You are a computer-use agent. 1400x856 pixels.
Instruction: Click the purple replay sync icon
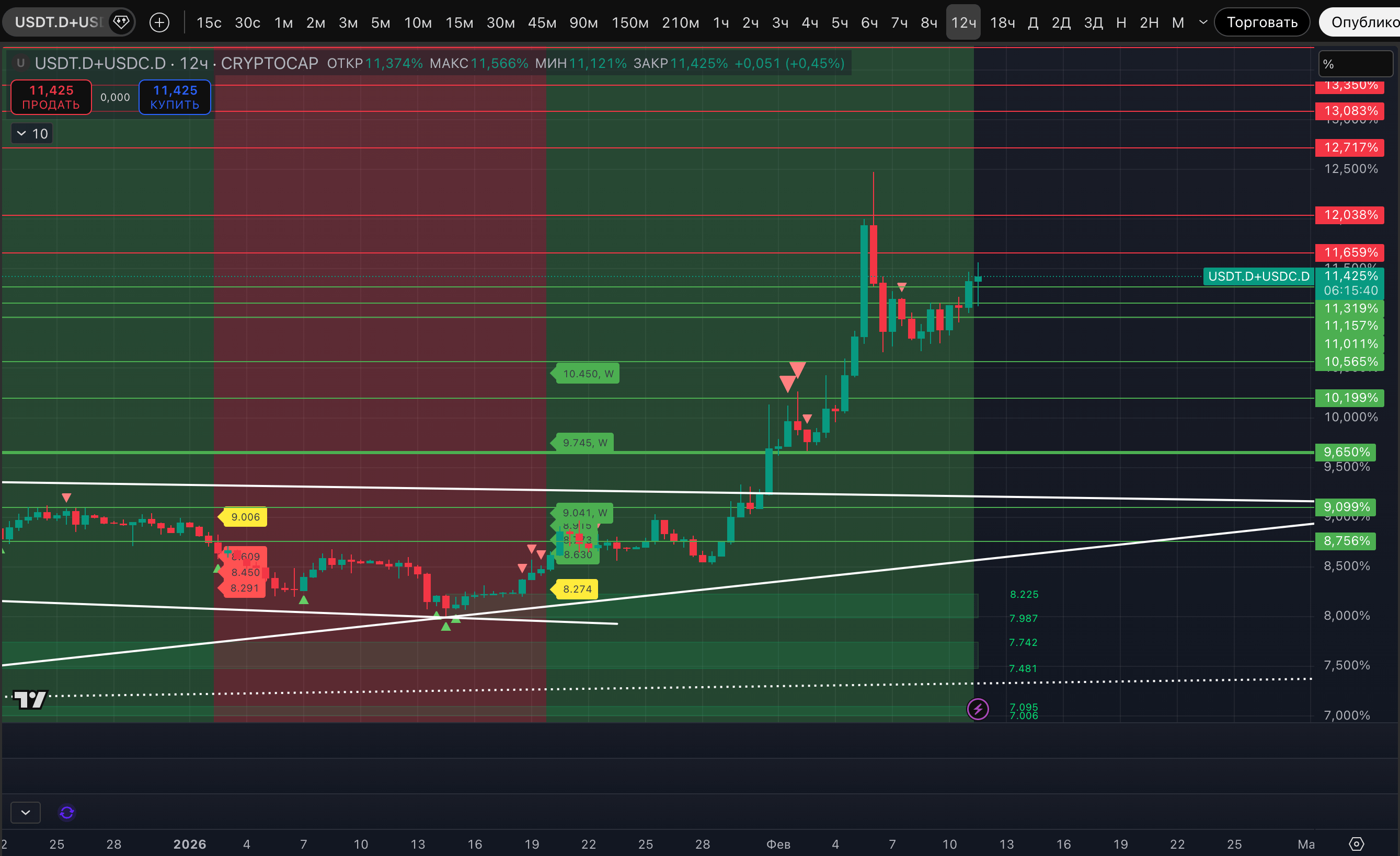coord(67,813)
